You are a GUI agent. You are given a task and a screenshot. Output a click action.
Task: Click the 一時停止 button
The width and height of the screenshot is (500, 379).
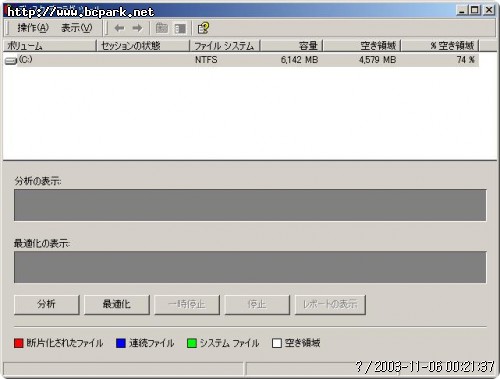187,304
